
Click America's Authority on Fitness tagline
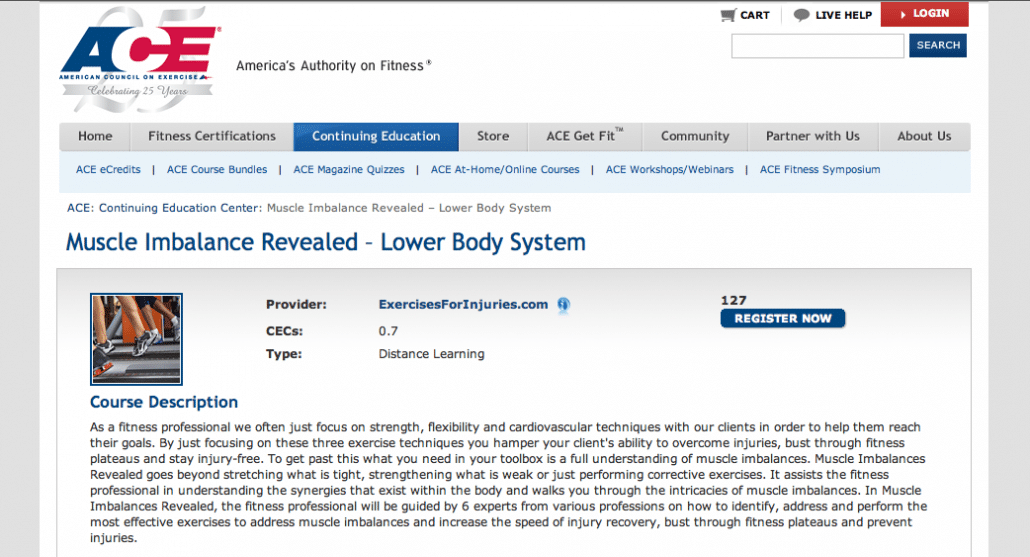(x=334, y=66)
